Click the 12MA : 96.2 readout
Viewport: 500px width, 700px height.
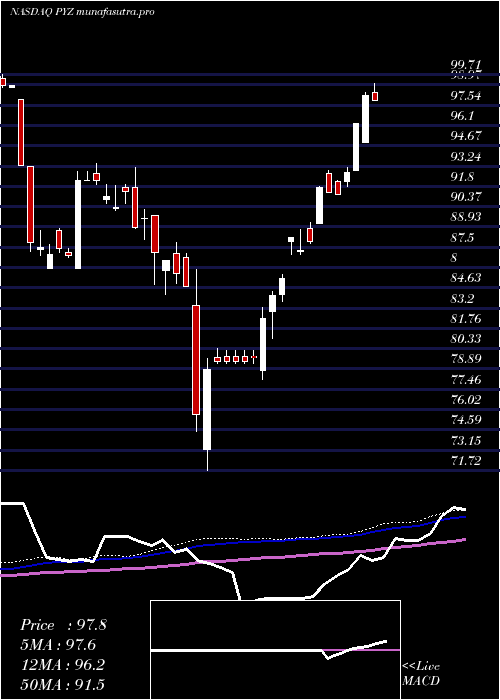click(63, 664)
